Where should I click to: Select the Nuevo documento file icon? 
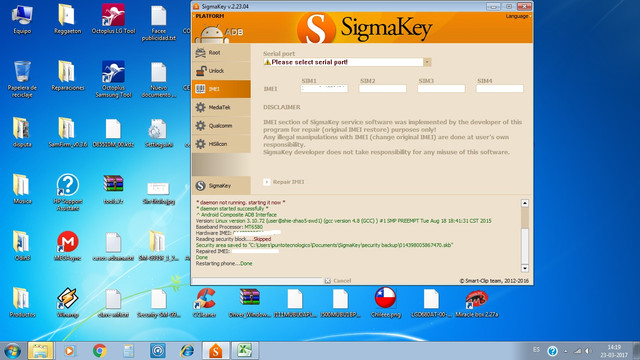159,80
